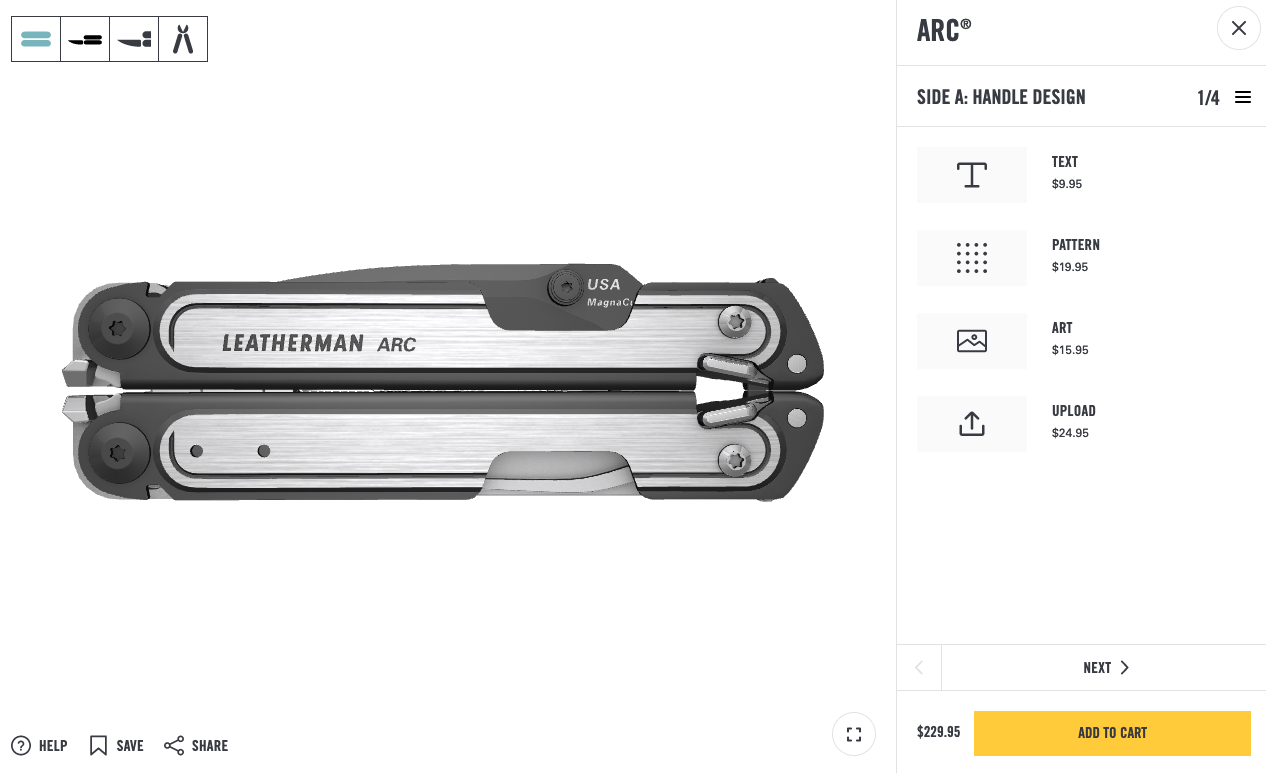The width and height of the screenshot is (1266, 773).
Task: Choose the open pliers view icon
Action: click(x=183, y=39)
